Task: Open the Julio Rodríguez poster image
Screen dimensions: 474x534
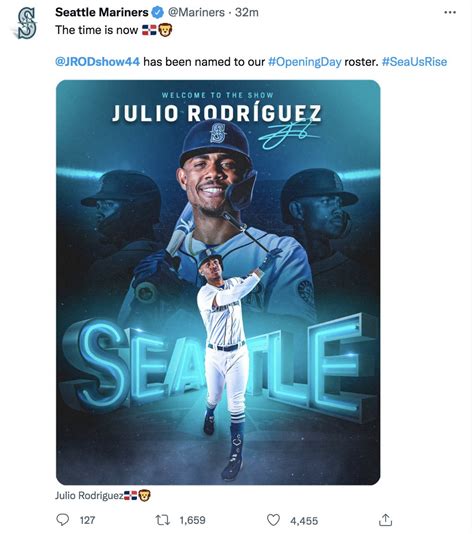Action: (218, 282)
